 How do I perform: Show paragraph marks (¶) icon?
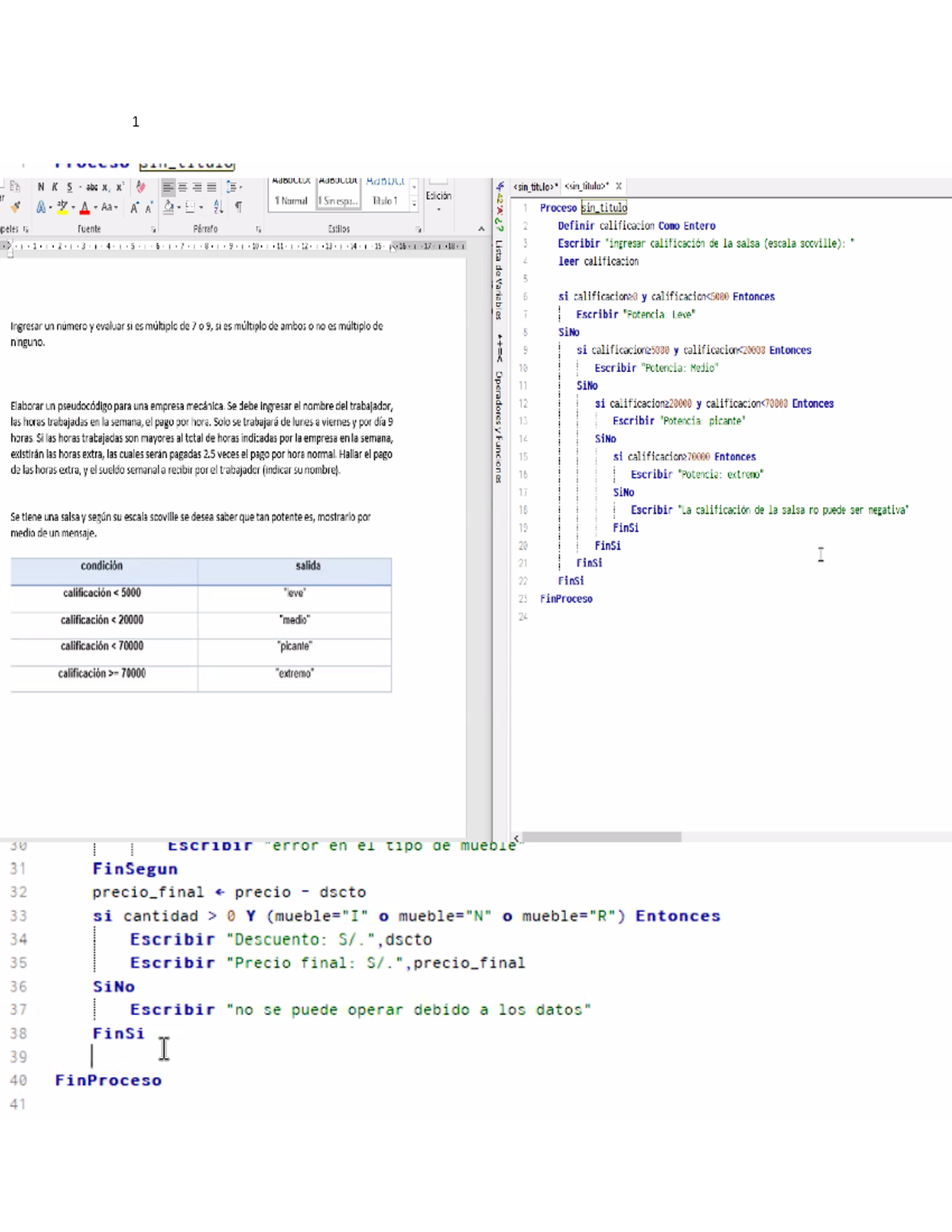point(238,207)
